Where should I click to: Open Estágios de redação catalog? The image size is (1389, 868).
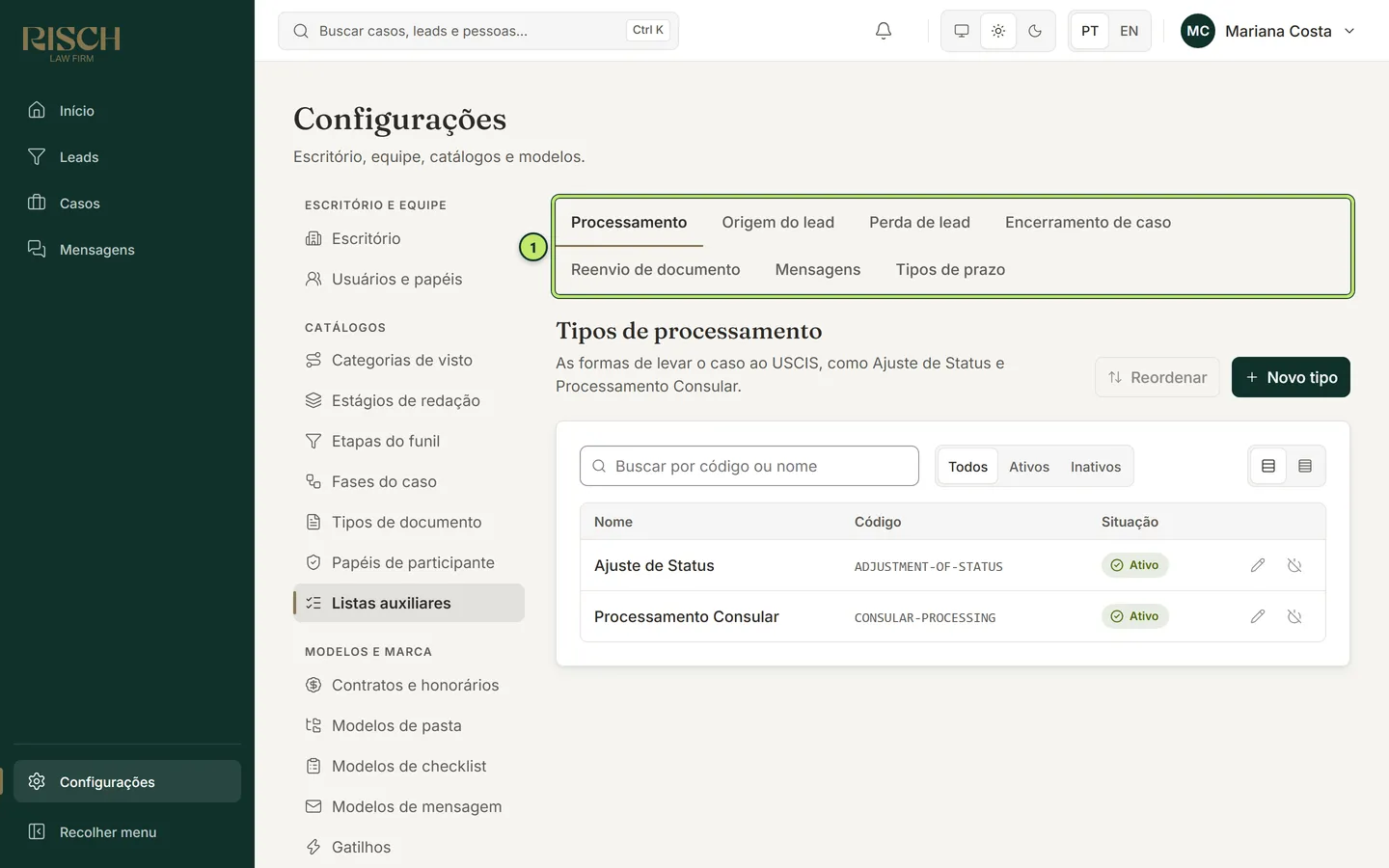pyautogui.click(x=409, y=401)
